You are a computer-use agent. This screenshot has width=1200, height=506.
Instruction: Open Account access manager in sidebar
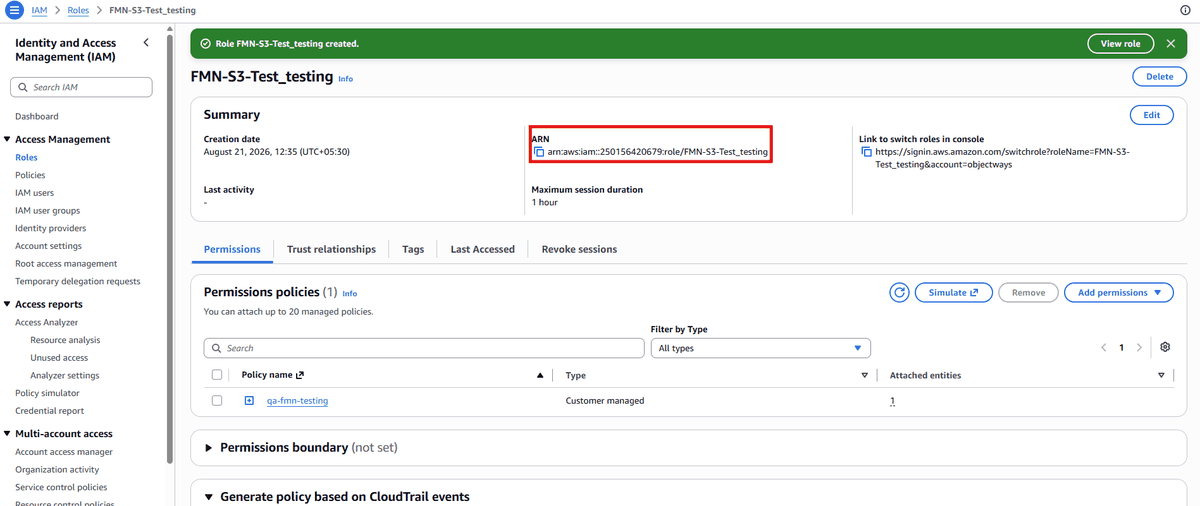(x=64, y=452)
